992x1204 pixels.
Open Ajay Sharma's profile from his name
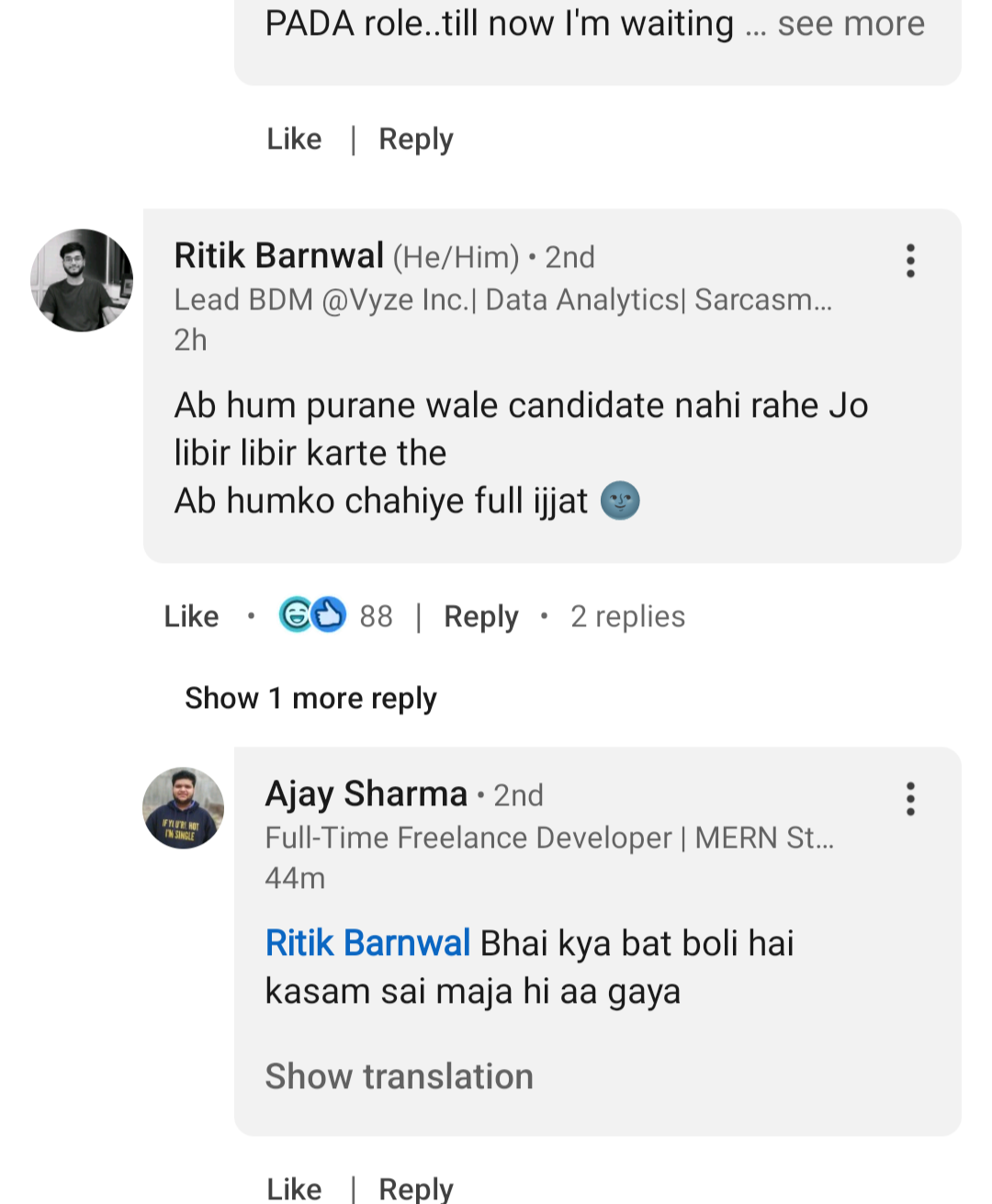366,794
